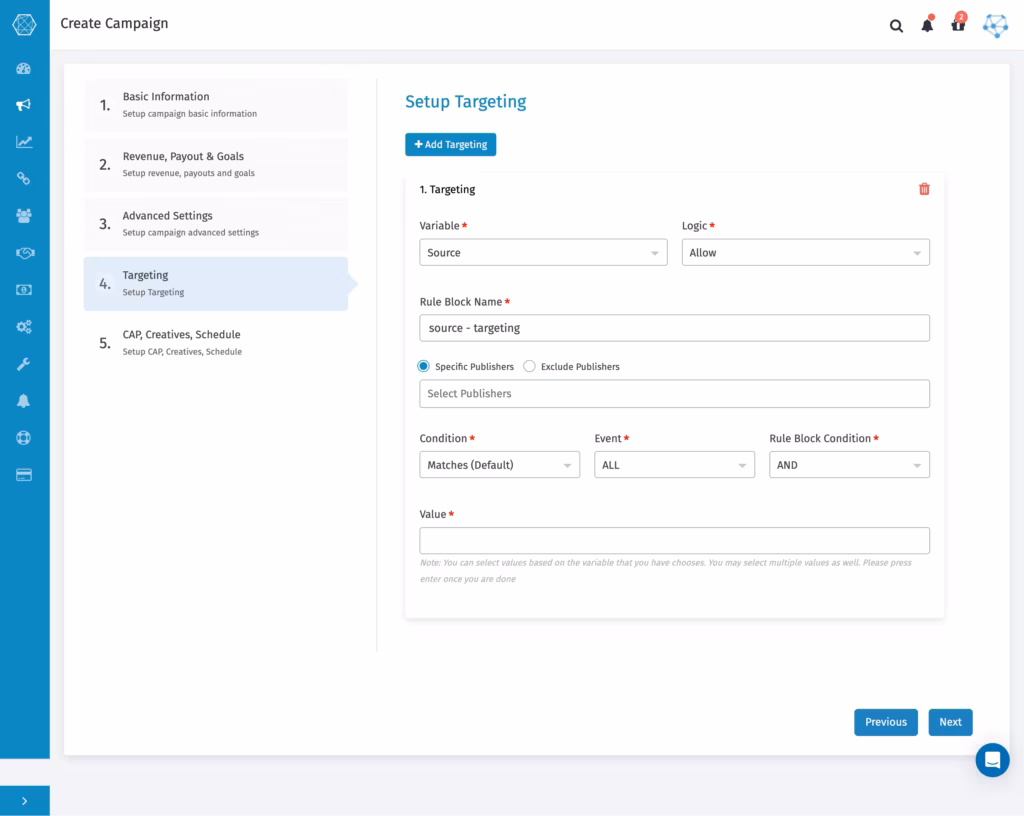Open the user profile avatar
The width and height of the screenshot is (1024, 816).
click(995, 25)
